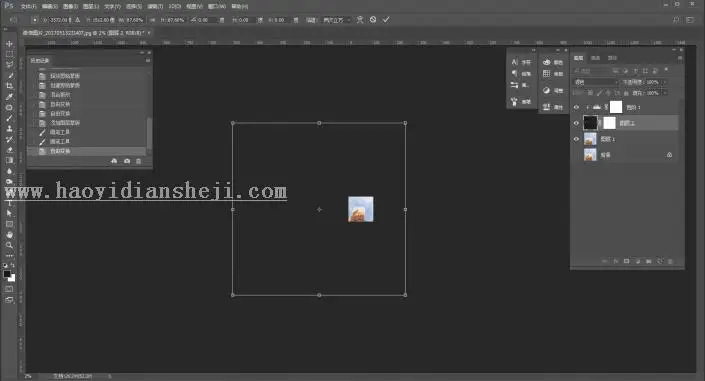The height and width of the screenshot is (381, 705).
Task: Select the Zoom magnifier tool
Action: [9, 245]
